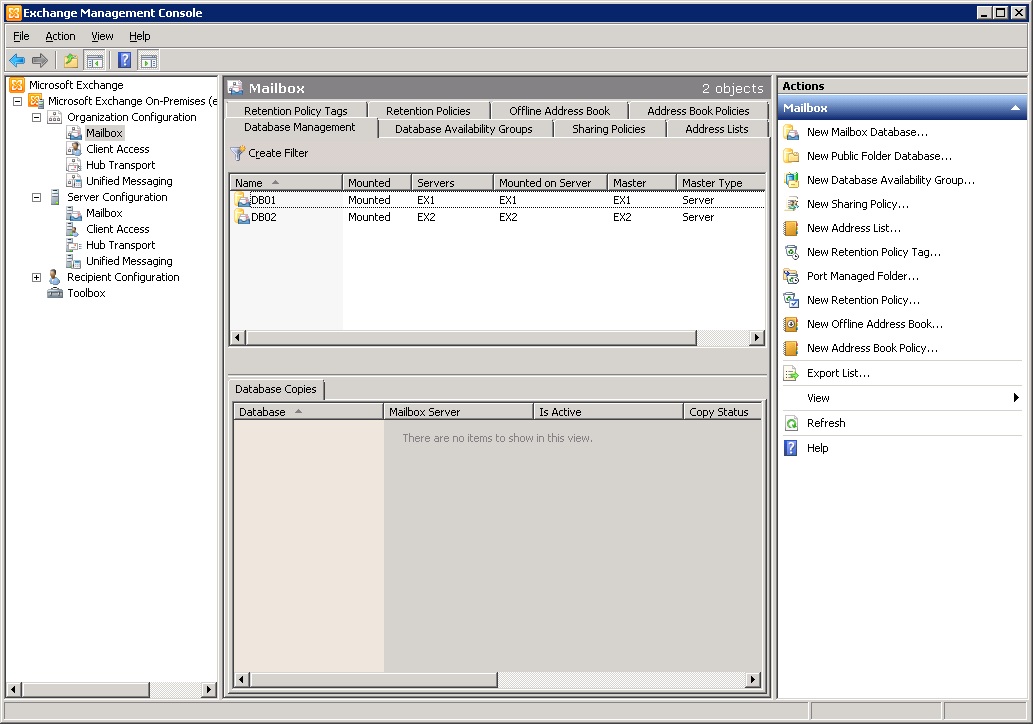Collapse Microsoft Exchange On-Premises node
The width and height of the screenshot is (1033, 724).
[18, 101]
